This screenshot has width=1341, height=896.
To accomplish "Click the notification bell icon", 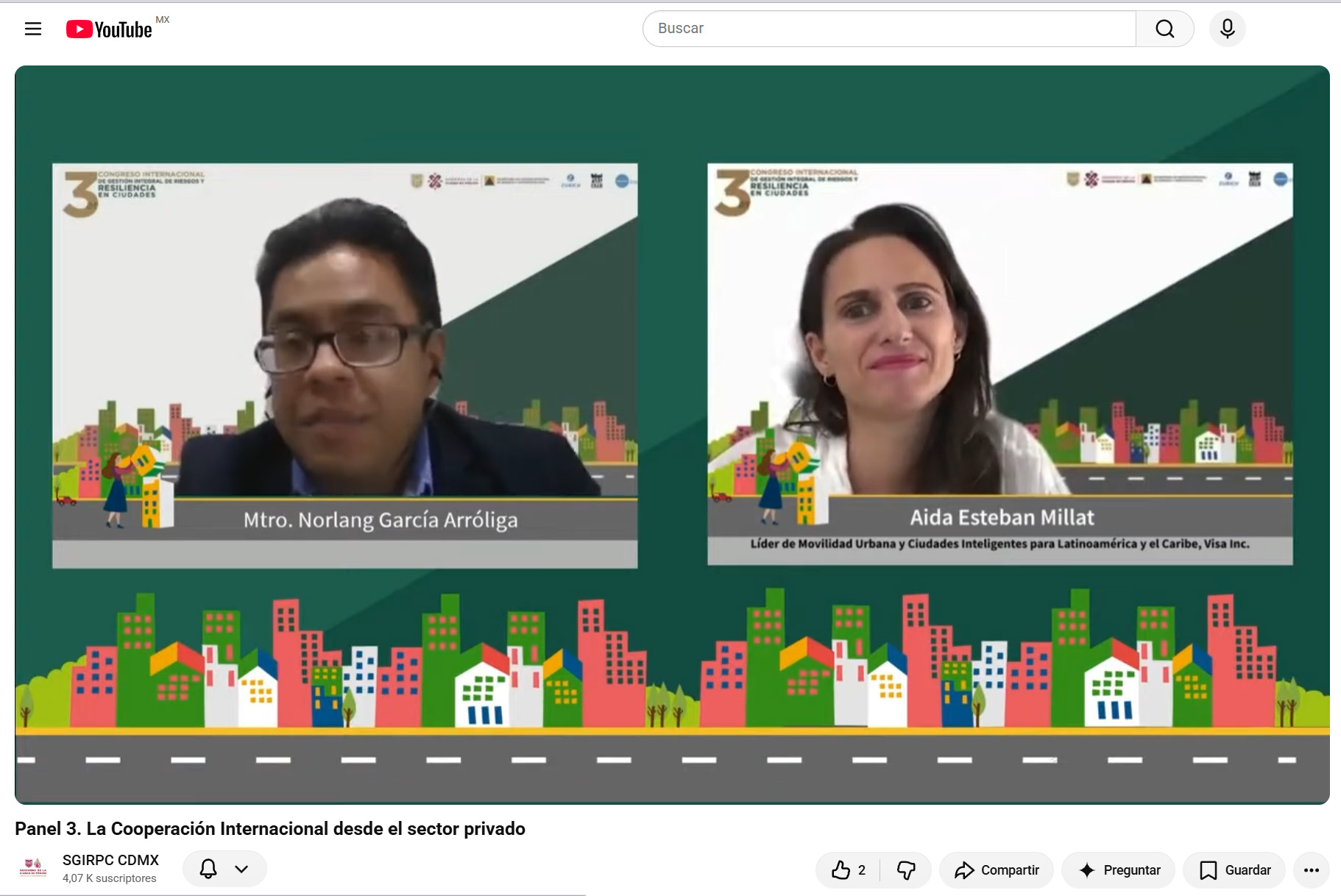I will pyautogui.click(x=208, y=869).
